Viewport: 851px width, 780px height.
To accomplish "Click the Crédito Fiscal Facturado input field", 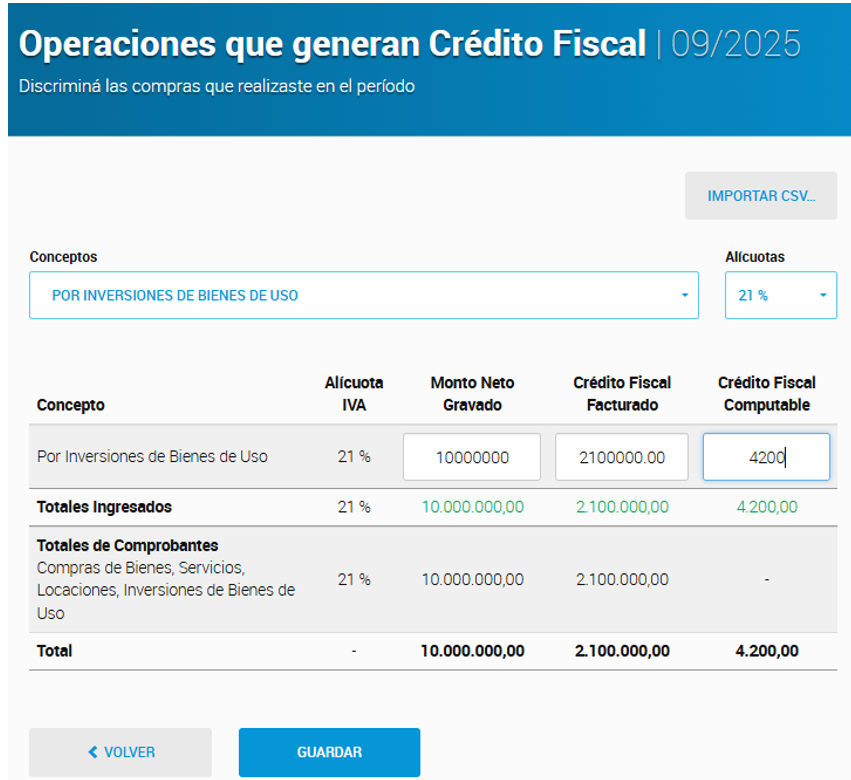I will 621,457.
